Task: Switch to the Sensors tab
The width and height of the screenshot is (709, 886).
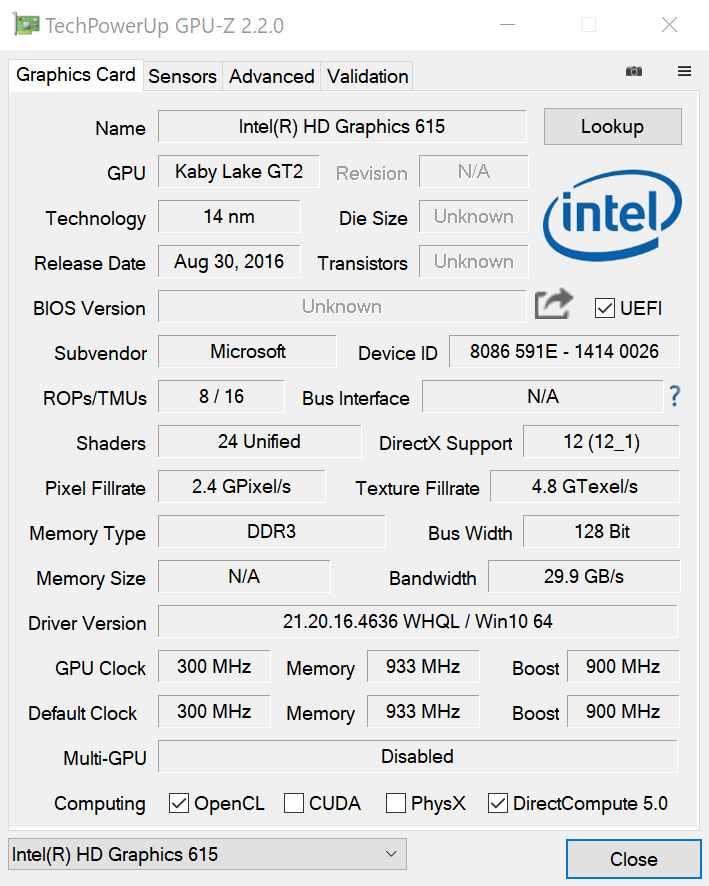Action: (x=182, y=76)
